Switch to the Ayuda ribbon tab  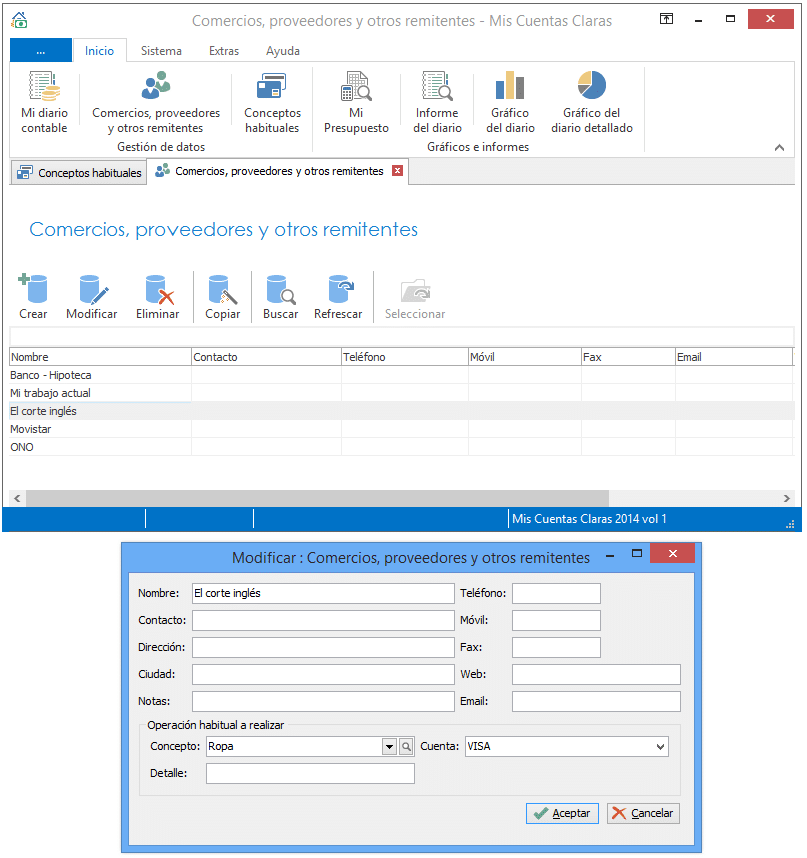coord(283,50)
